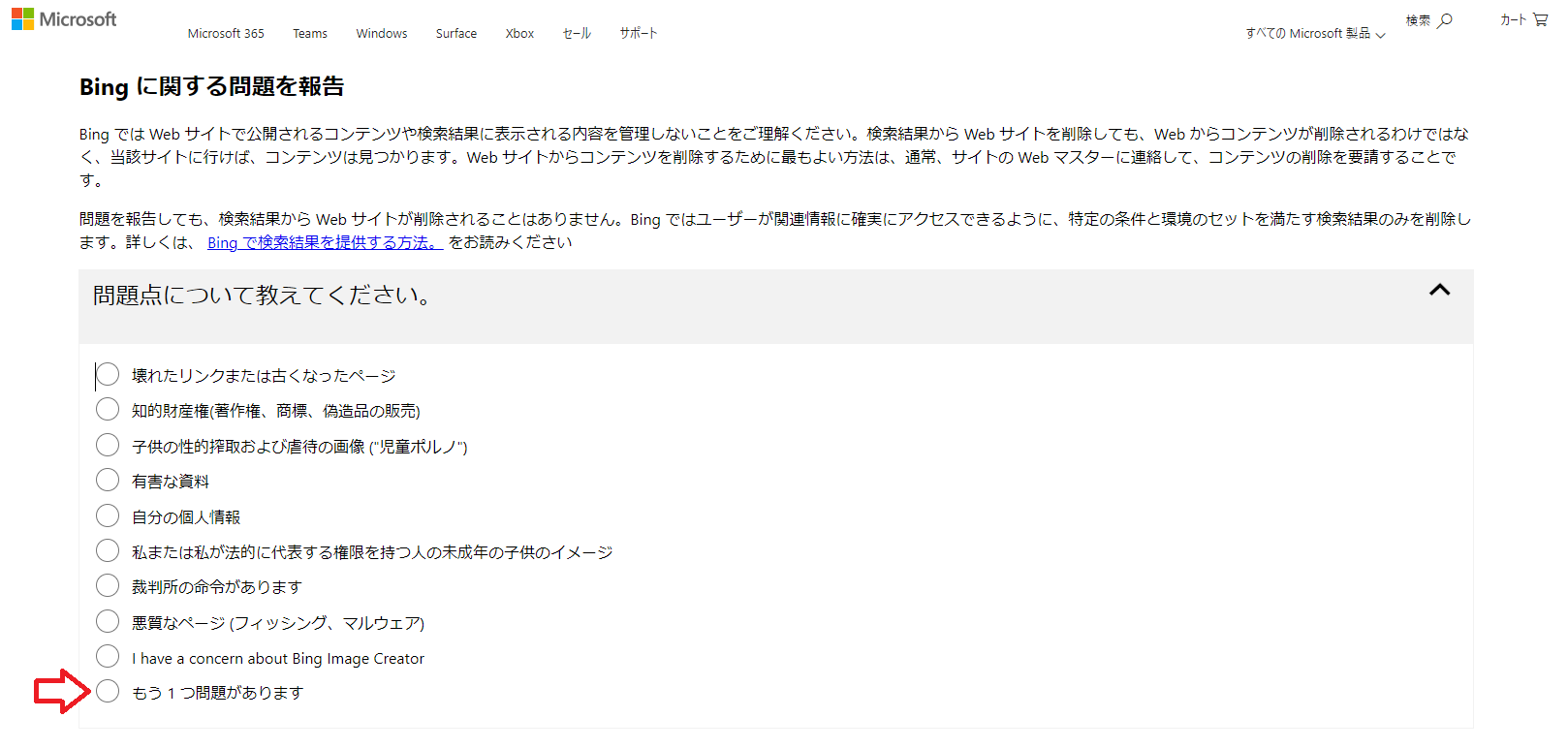
Task: Select radio 裁判所の命令があります
Action: [x=108, y=585]
